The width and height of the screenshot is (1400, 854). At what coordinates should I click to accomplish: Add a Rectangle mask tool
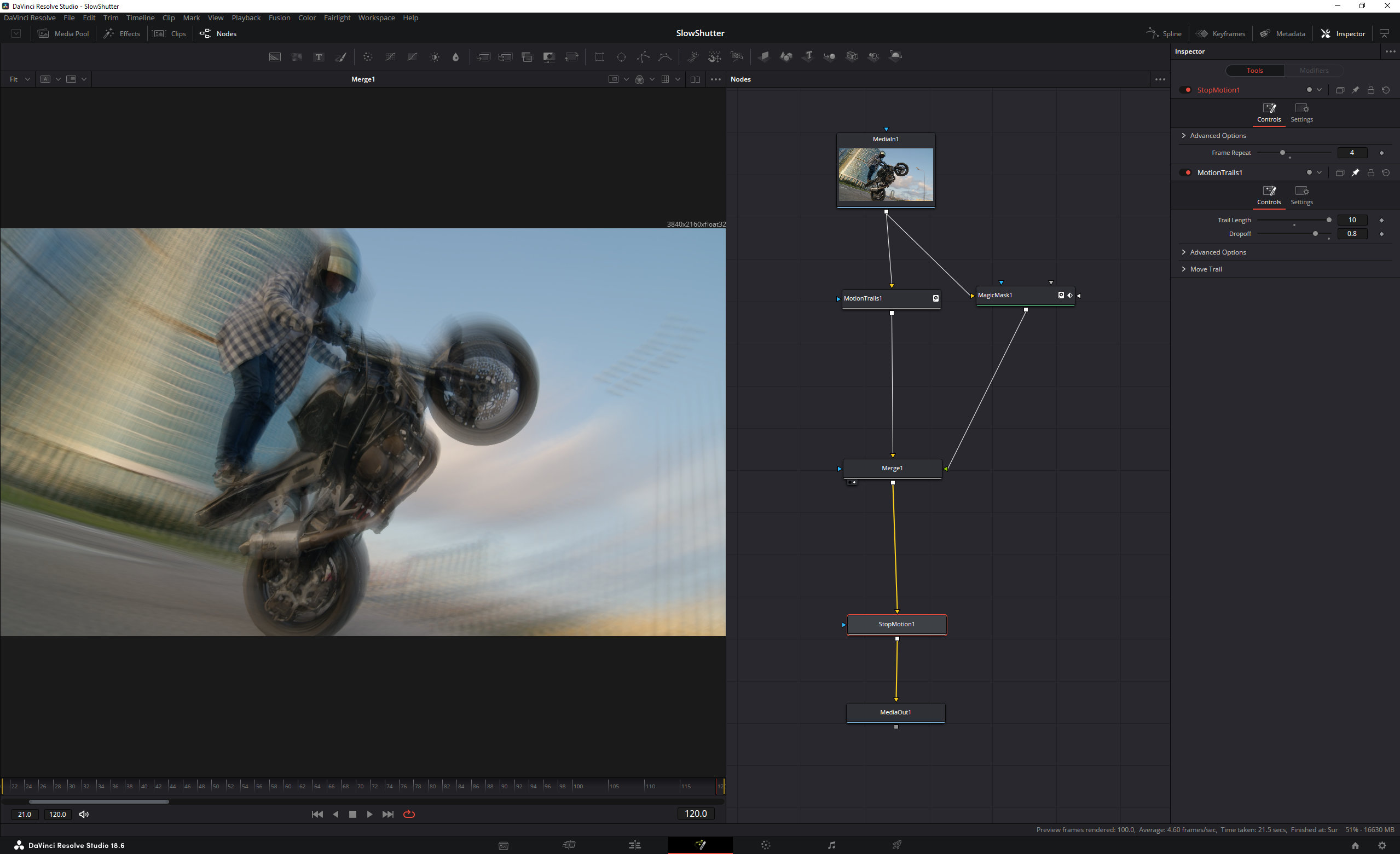(599, 57)
